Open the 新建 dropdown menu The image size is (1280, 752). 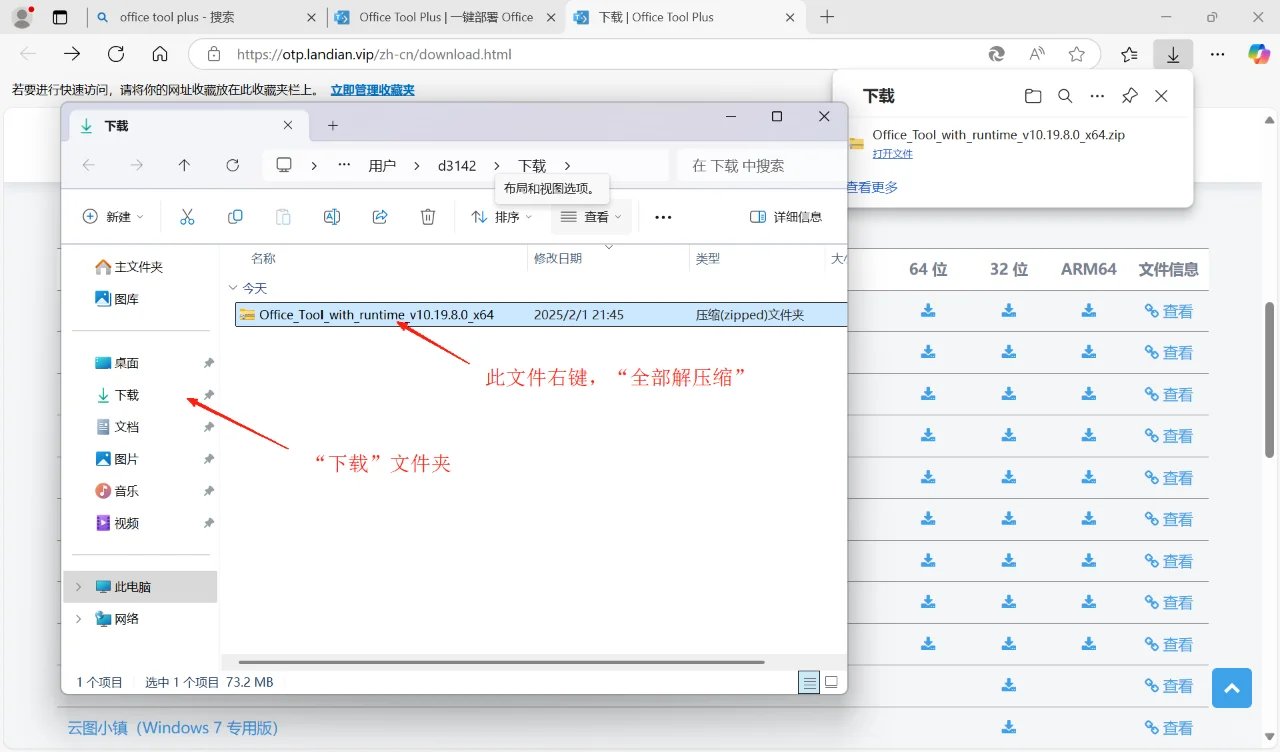113,216
